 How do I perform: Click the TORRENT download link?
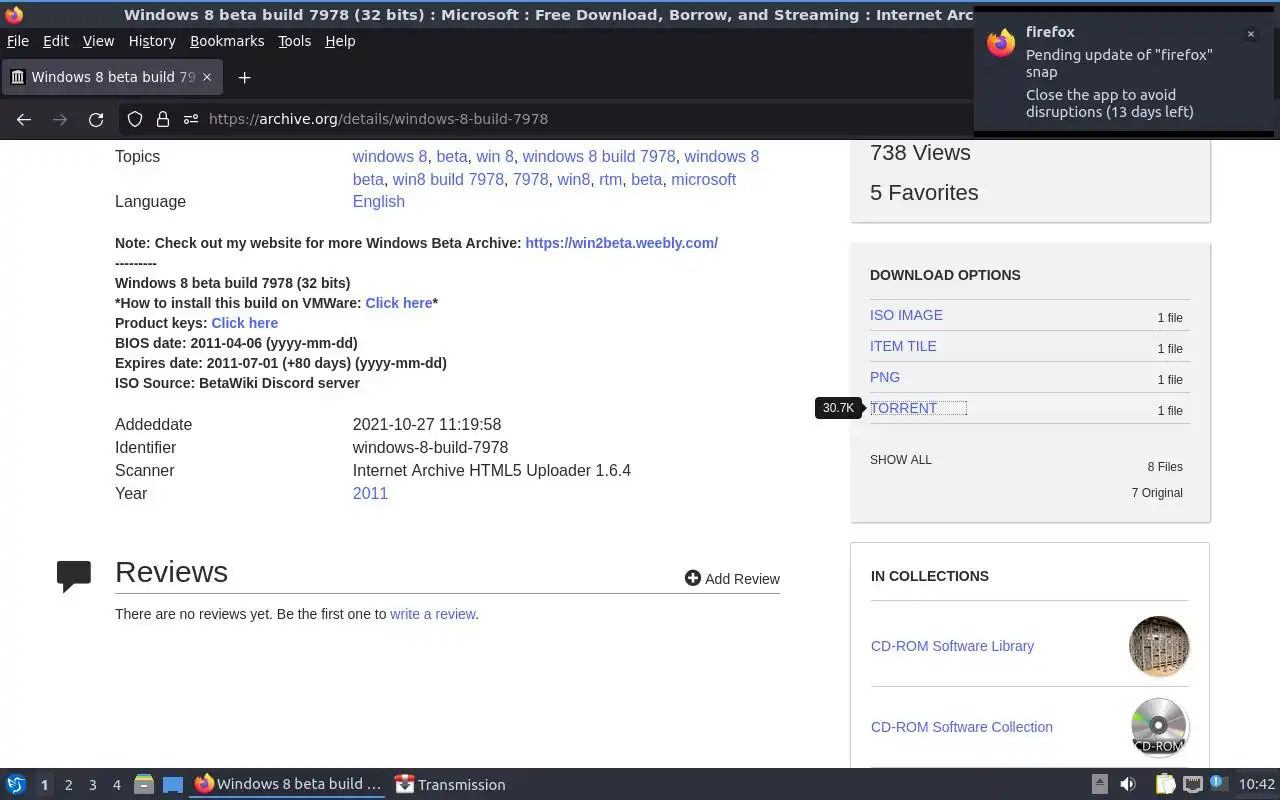[904, 408]
